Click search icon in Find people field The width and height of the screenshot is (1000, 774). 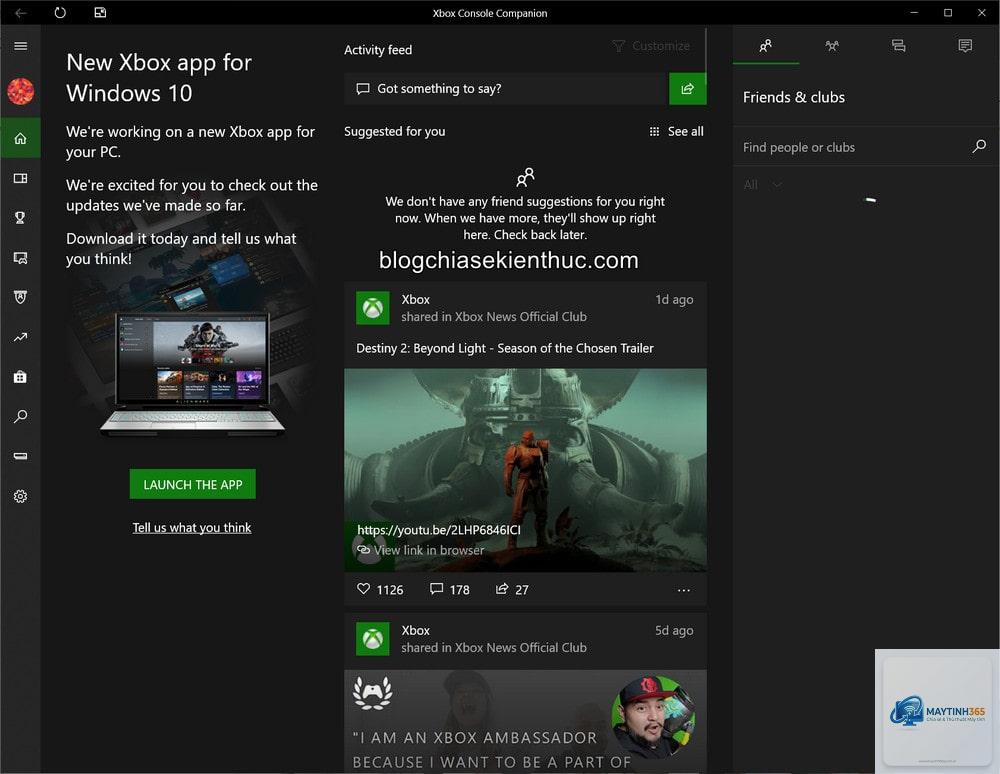coord(979,147)
